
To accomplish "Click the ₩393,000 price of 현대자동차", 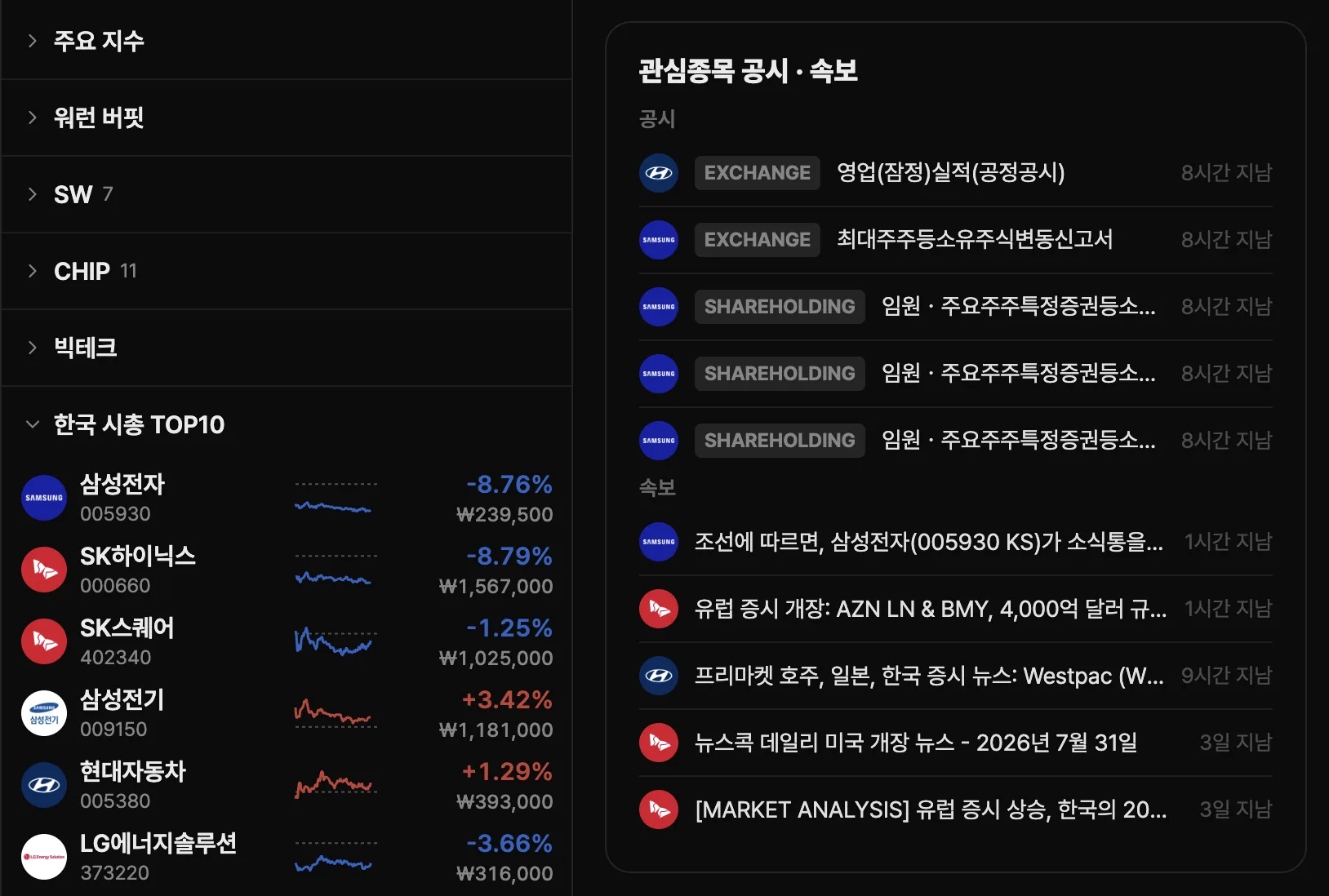I will 504,802.
